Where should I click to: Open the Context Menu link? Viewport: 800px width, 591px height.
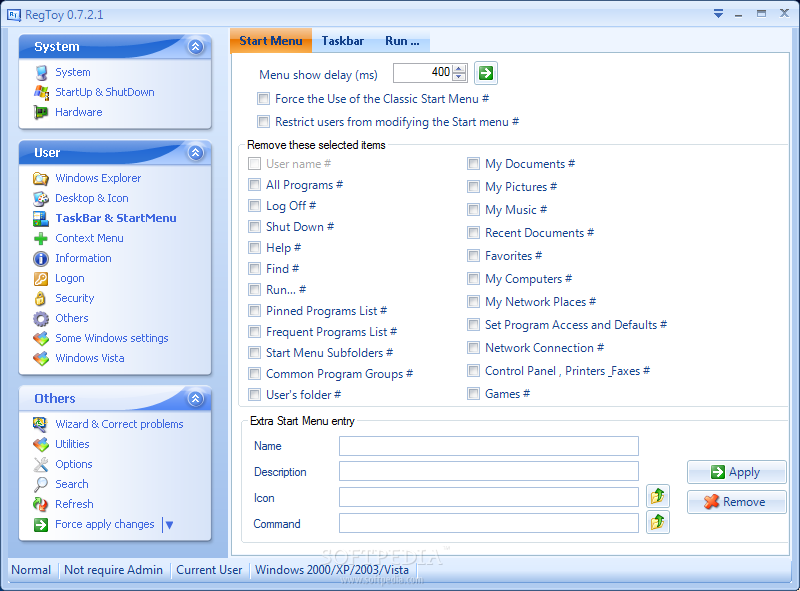coord(89,238)
